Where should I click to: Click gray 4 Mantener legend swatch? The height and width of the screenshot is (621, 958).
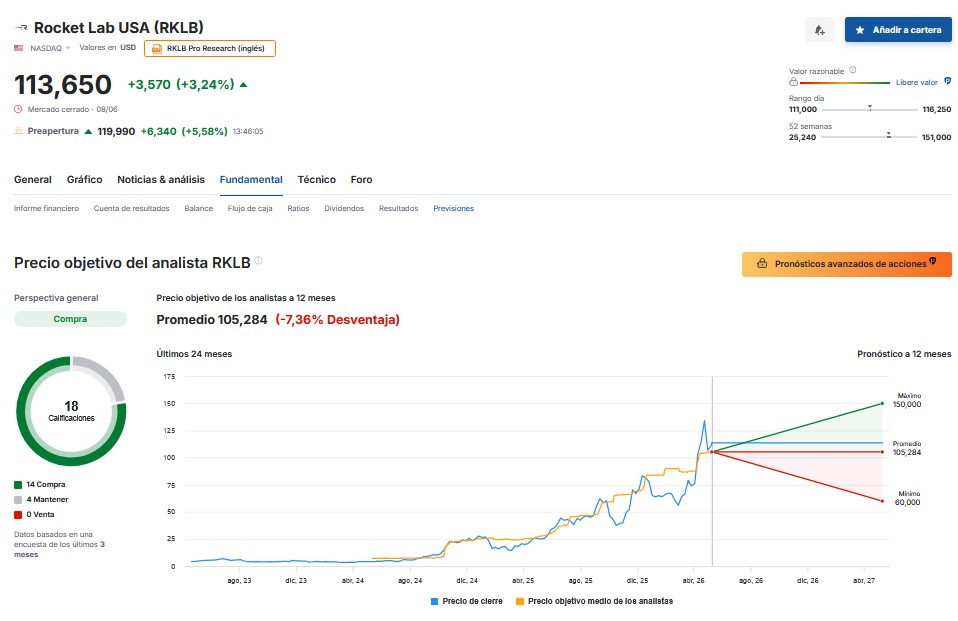click(x=18, y=500)
